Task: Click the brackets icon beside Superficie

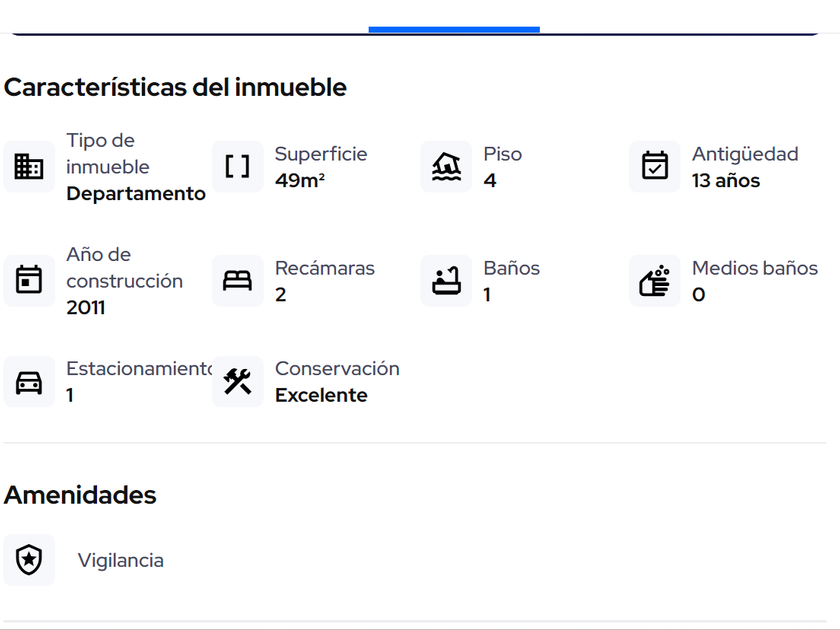Action: (237, 167)
